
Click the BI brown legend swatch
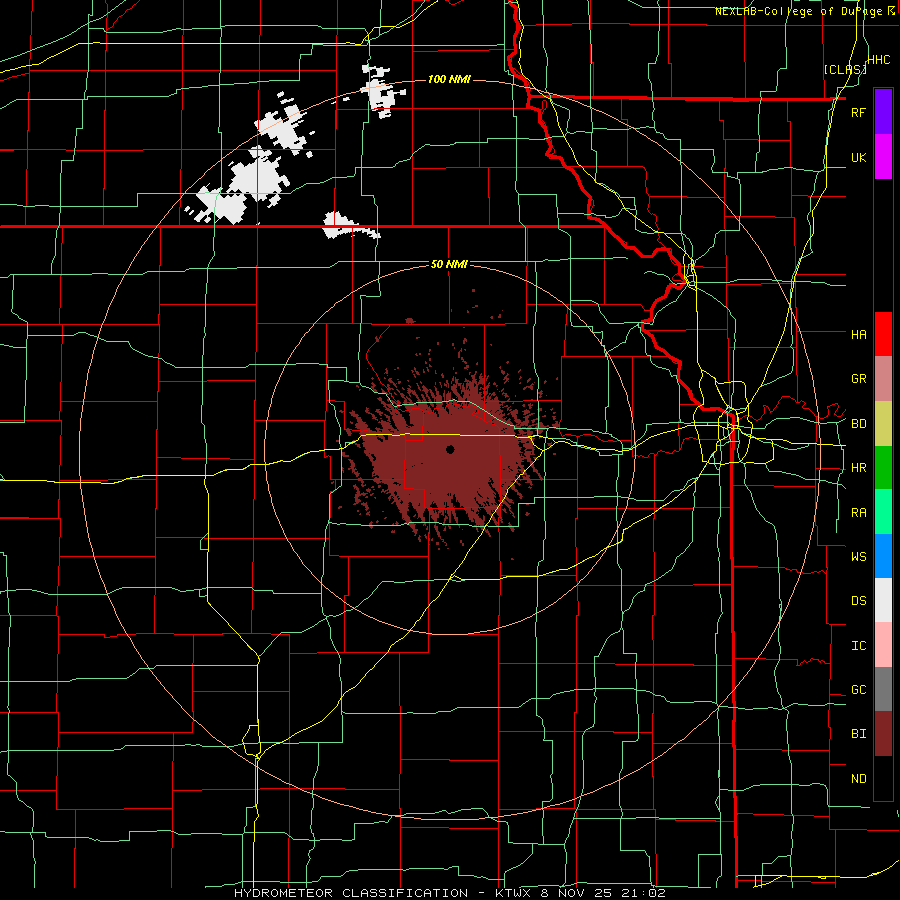(883, 734)
